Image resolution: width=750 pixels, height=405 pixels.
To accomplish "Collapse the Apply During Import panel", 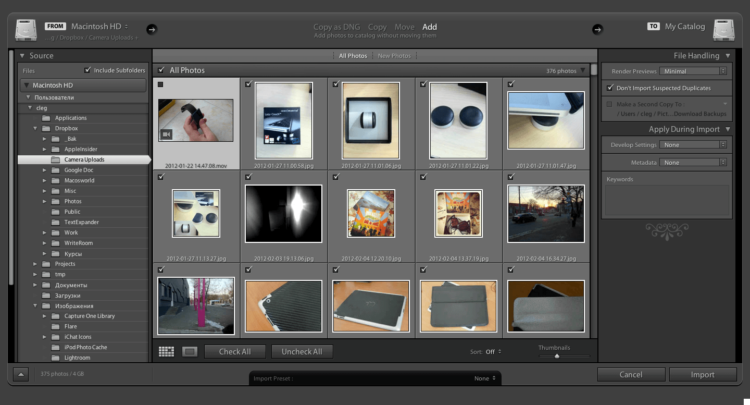I will point(728,129).
